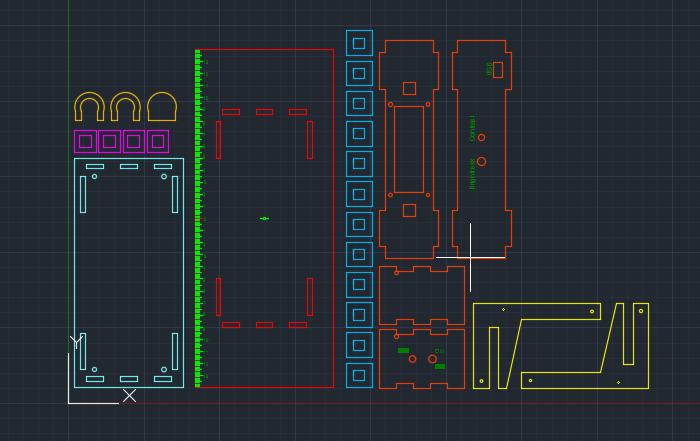Select the solid orange dome shape without inner arch
The width and height of the screenshot is (700, 441).
coord(162,107)
